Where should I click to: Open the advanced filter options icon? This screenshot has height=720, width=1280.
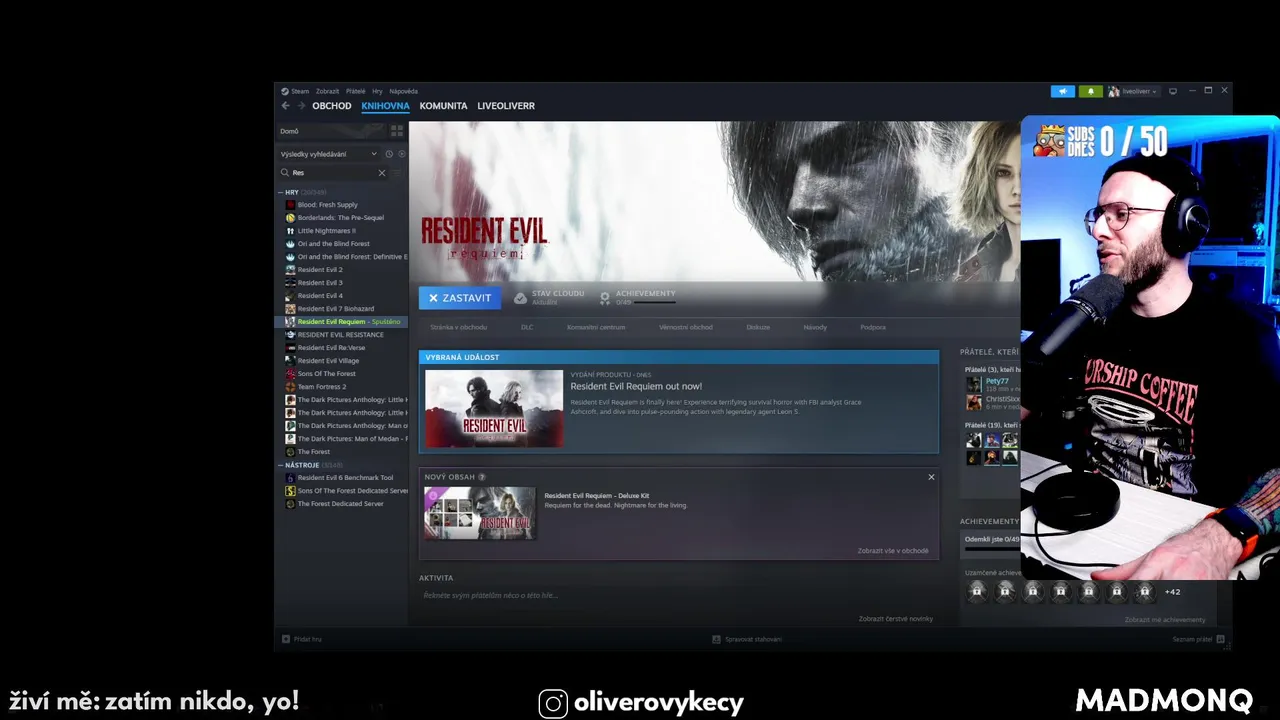pos(398,173)
